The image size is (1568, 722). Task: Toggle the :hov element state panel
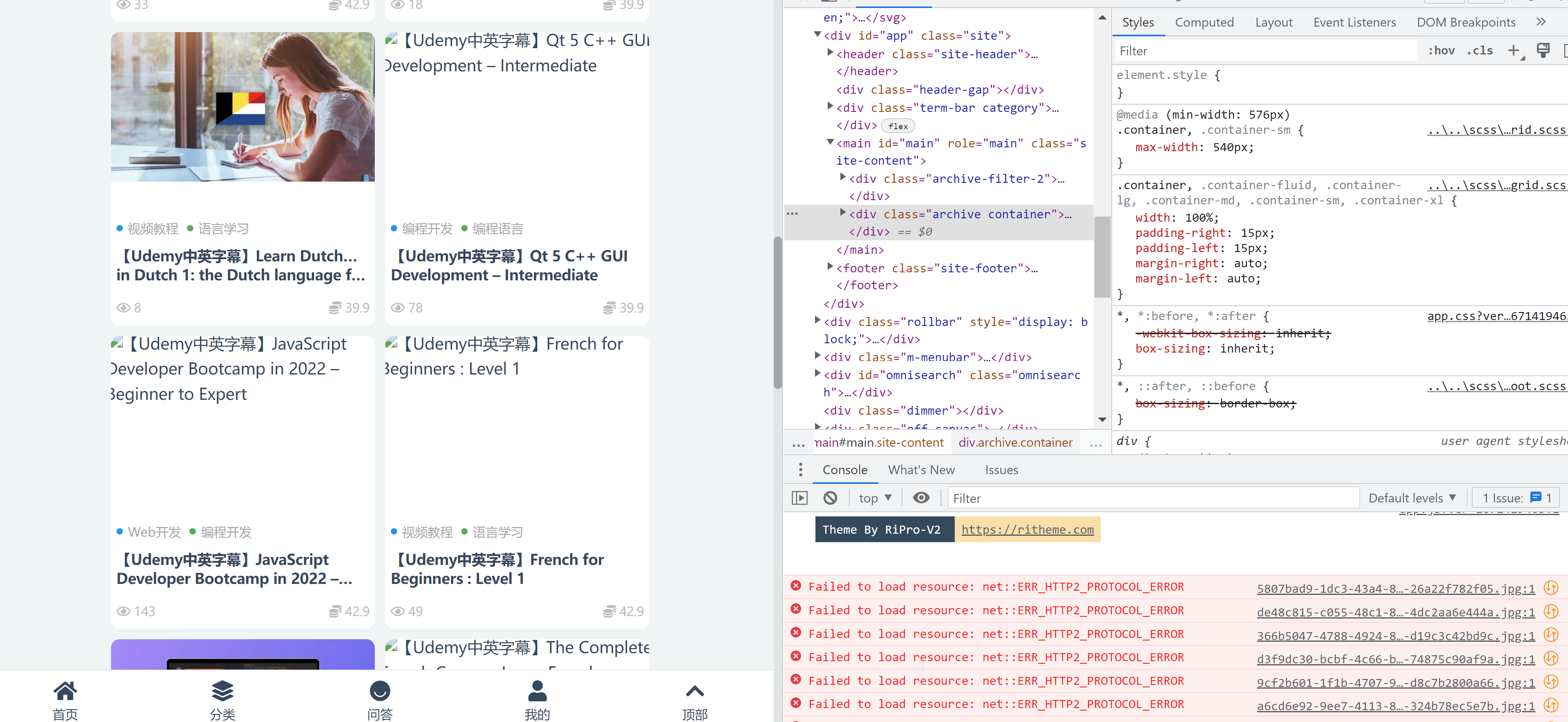tap(1441, 51)
